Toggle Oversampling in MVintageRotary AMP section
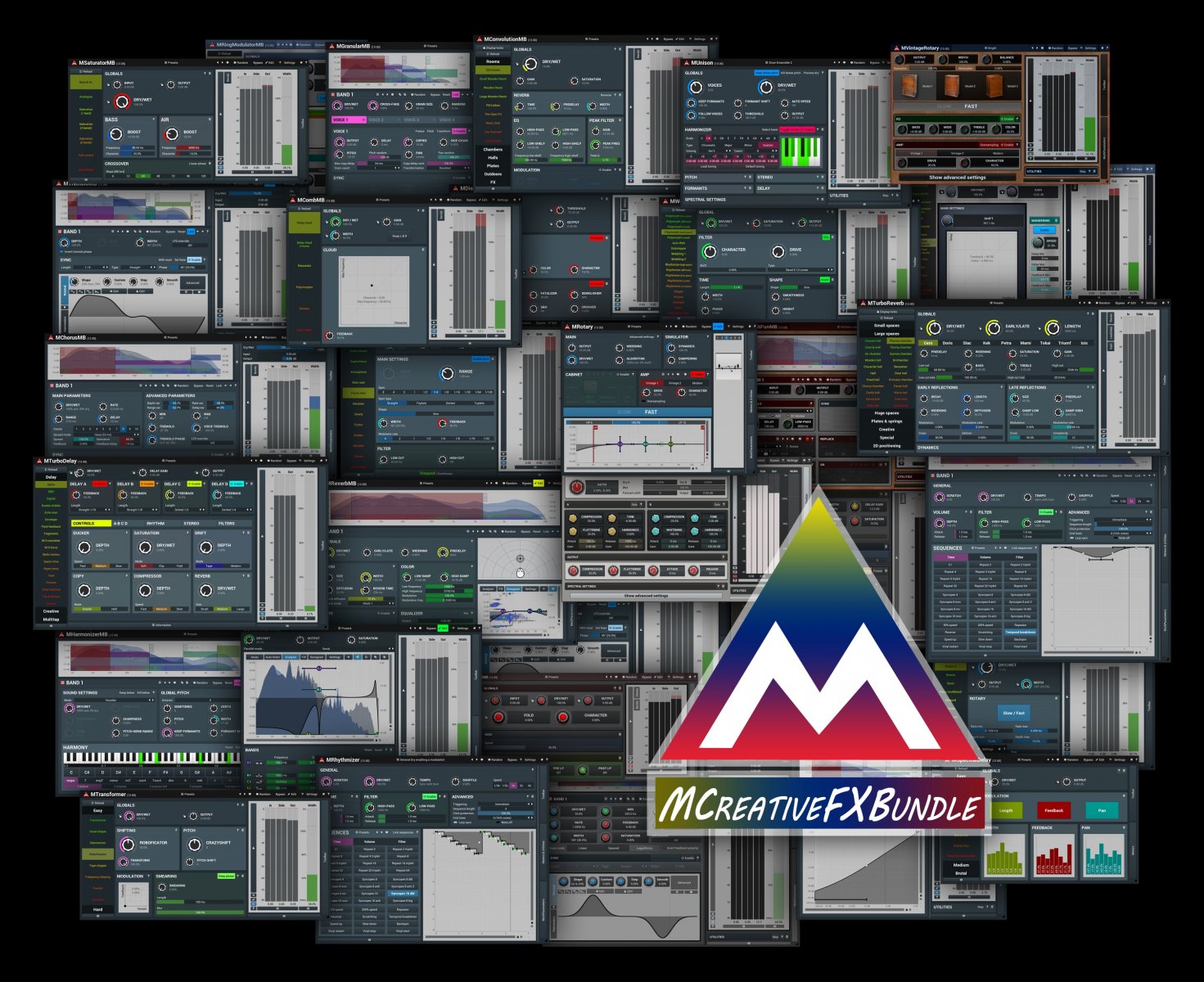The height and width of the screenshot is (982, 1204). [990, 145]
